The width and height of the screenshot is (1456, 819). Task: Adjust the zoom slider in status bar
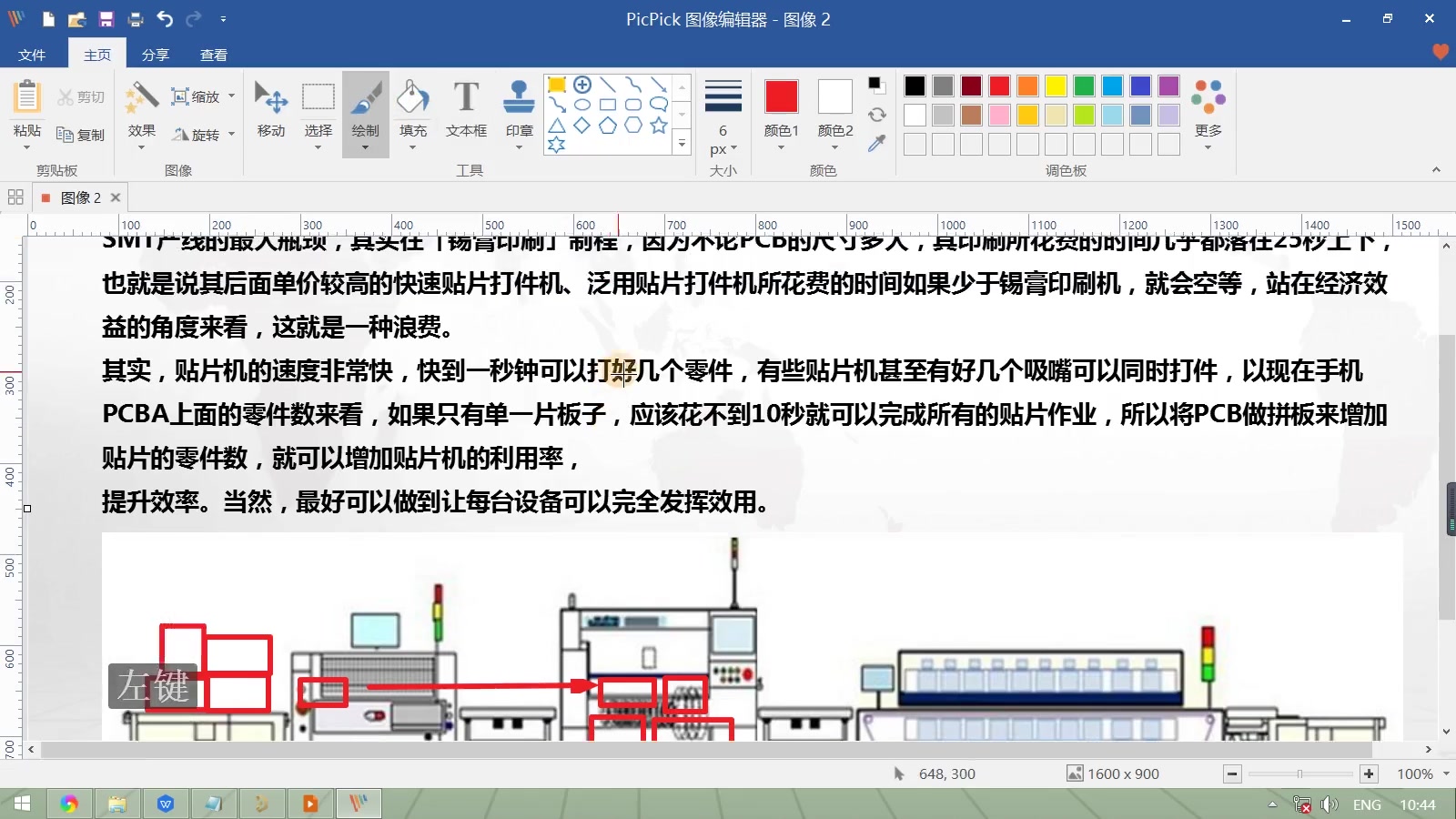1299,773
